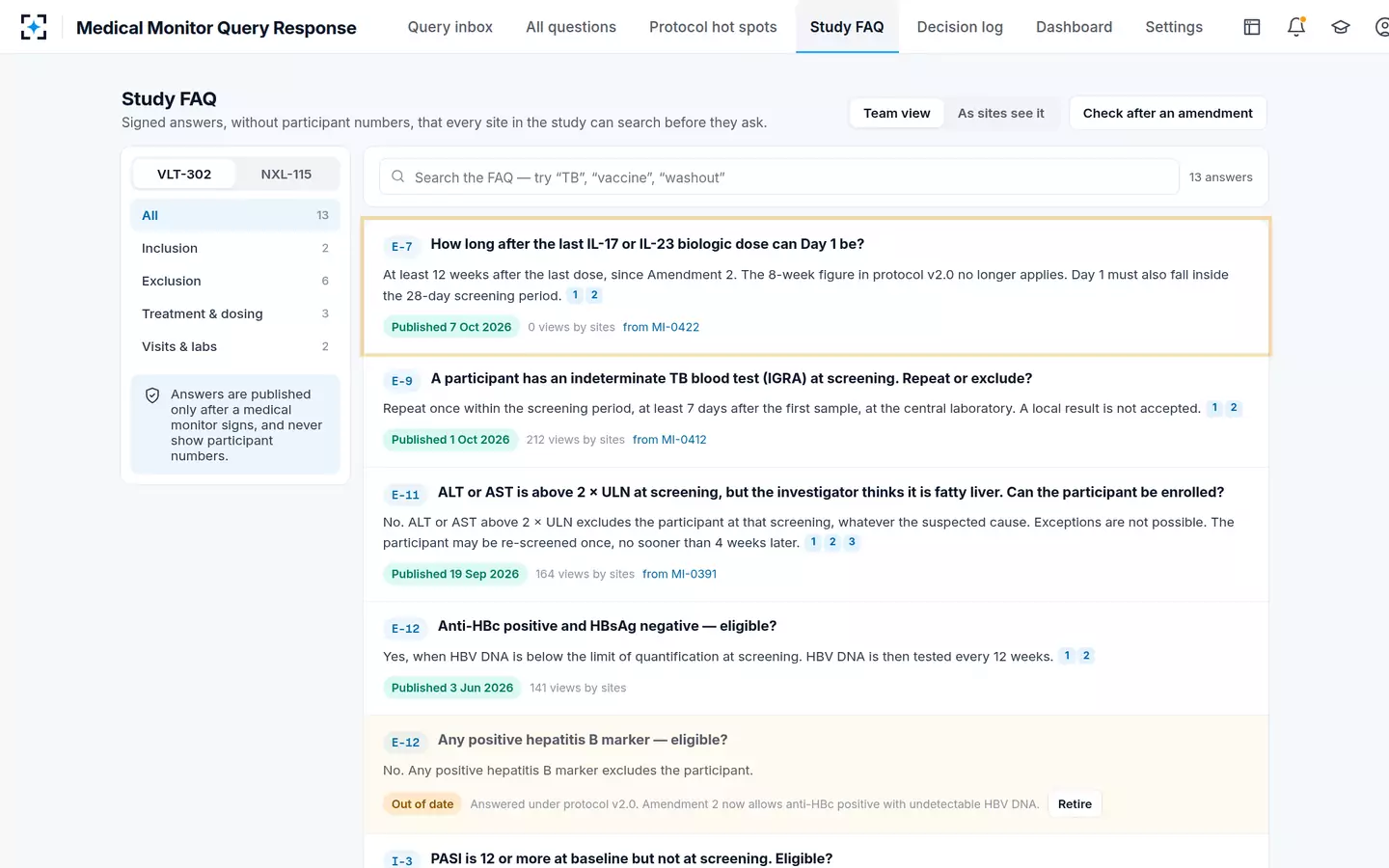Select the Study FAQ tab
The height and width of the screenshot is (868, 1389).
[x=847, y=27]
